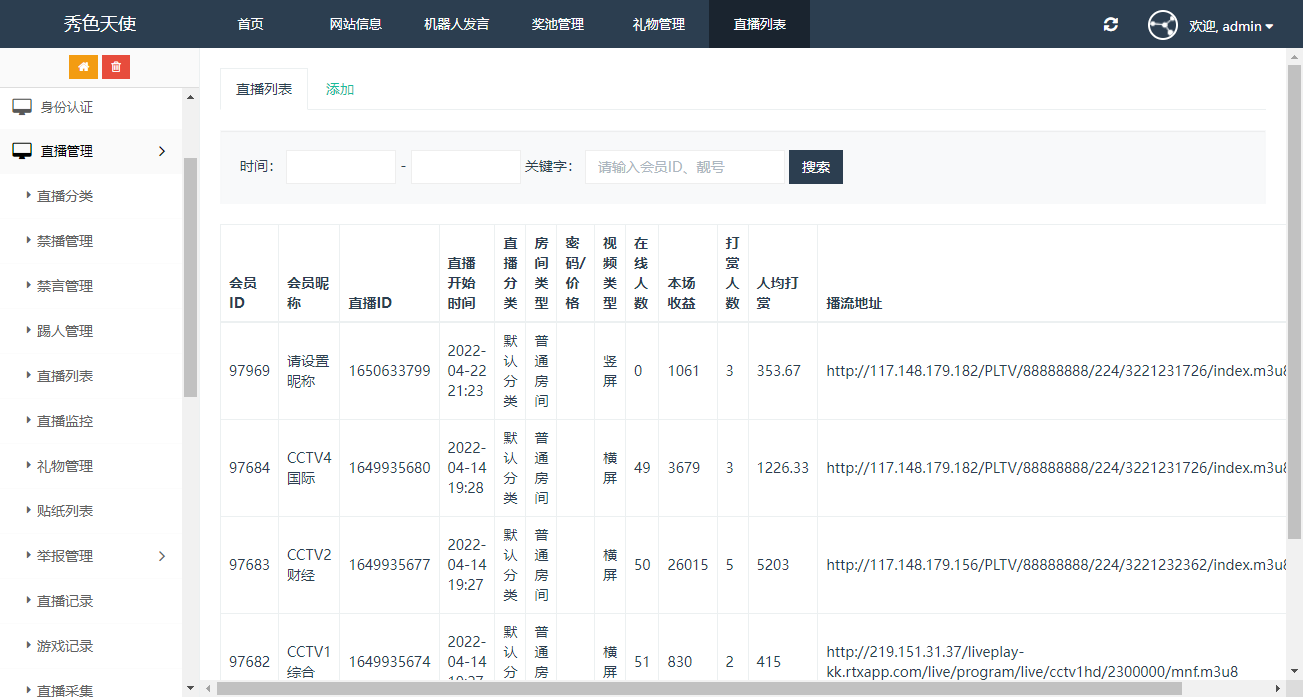Open 禁播管理 in the sidebar
Viewport: 1303px width, 697px height.
(x=65, y=241)
